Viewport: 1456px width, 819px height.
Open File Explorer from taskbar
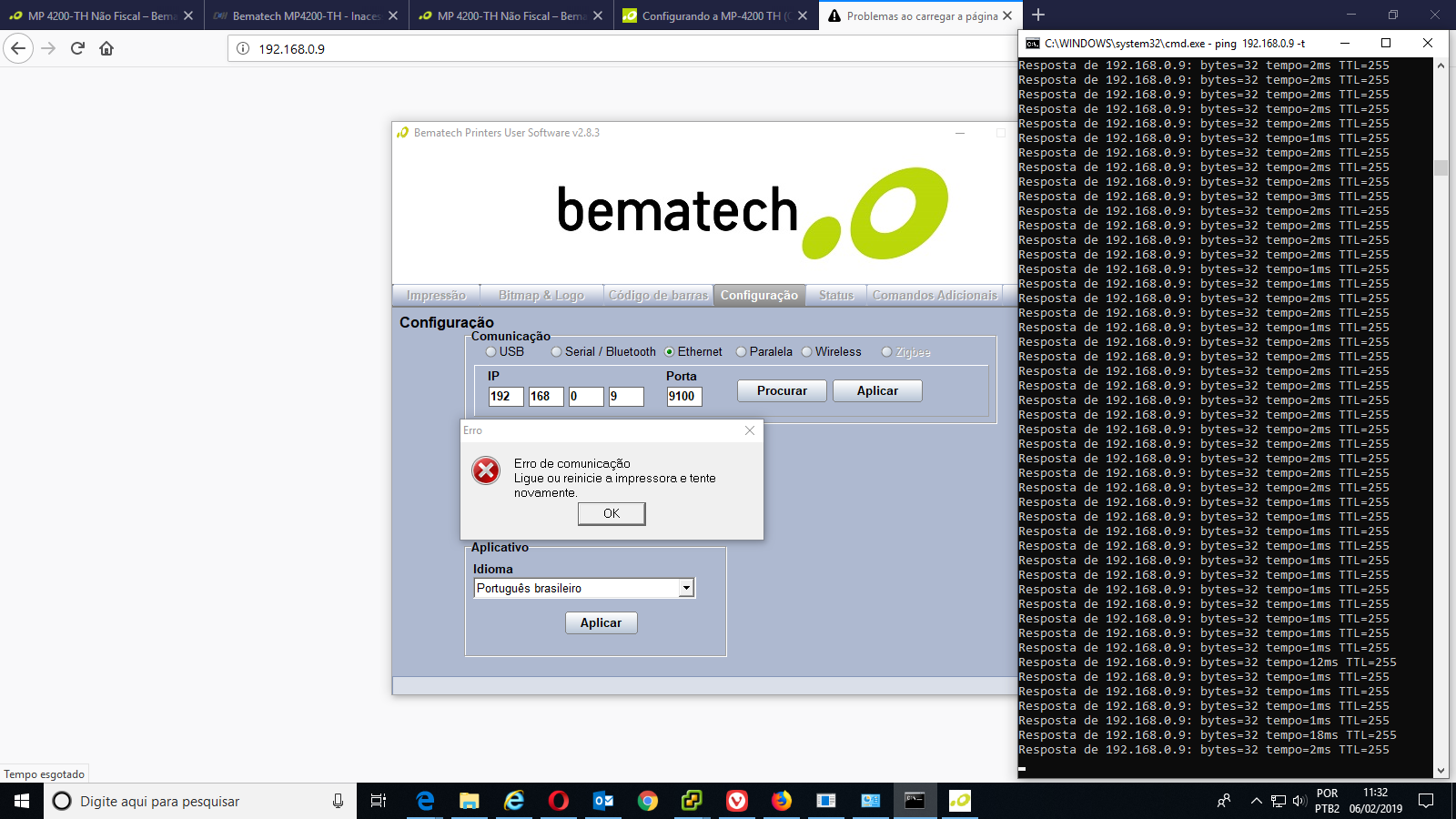[x=470, y=801]
